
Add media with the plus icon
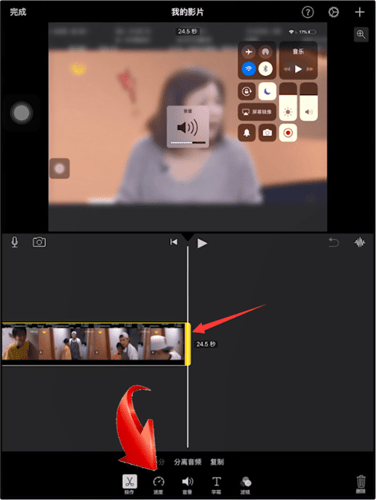[359, 12]
